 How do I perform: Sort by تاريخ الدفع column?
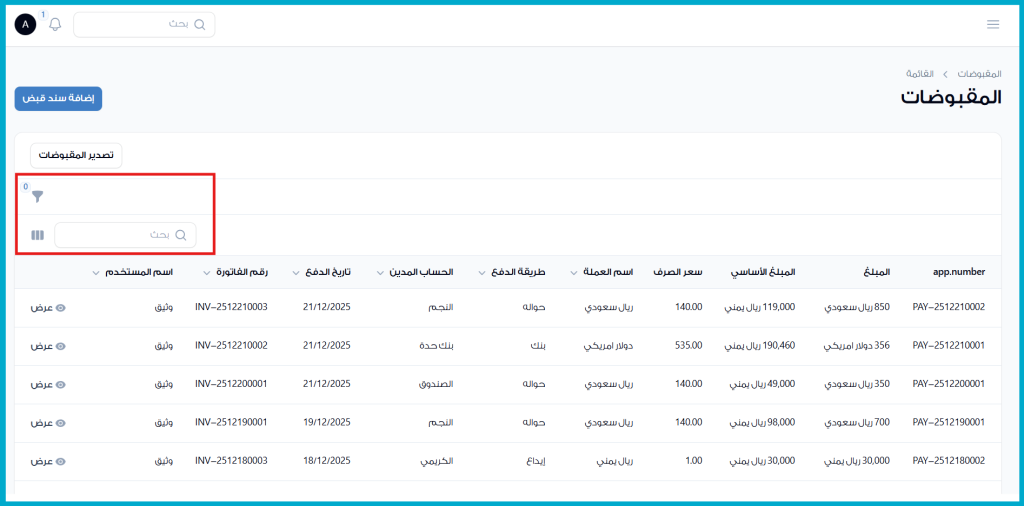[x=322, y=272]
